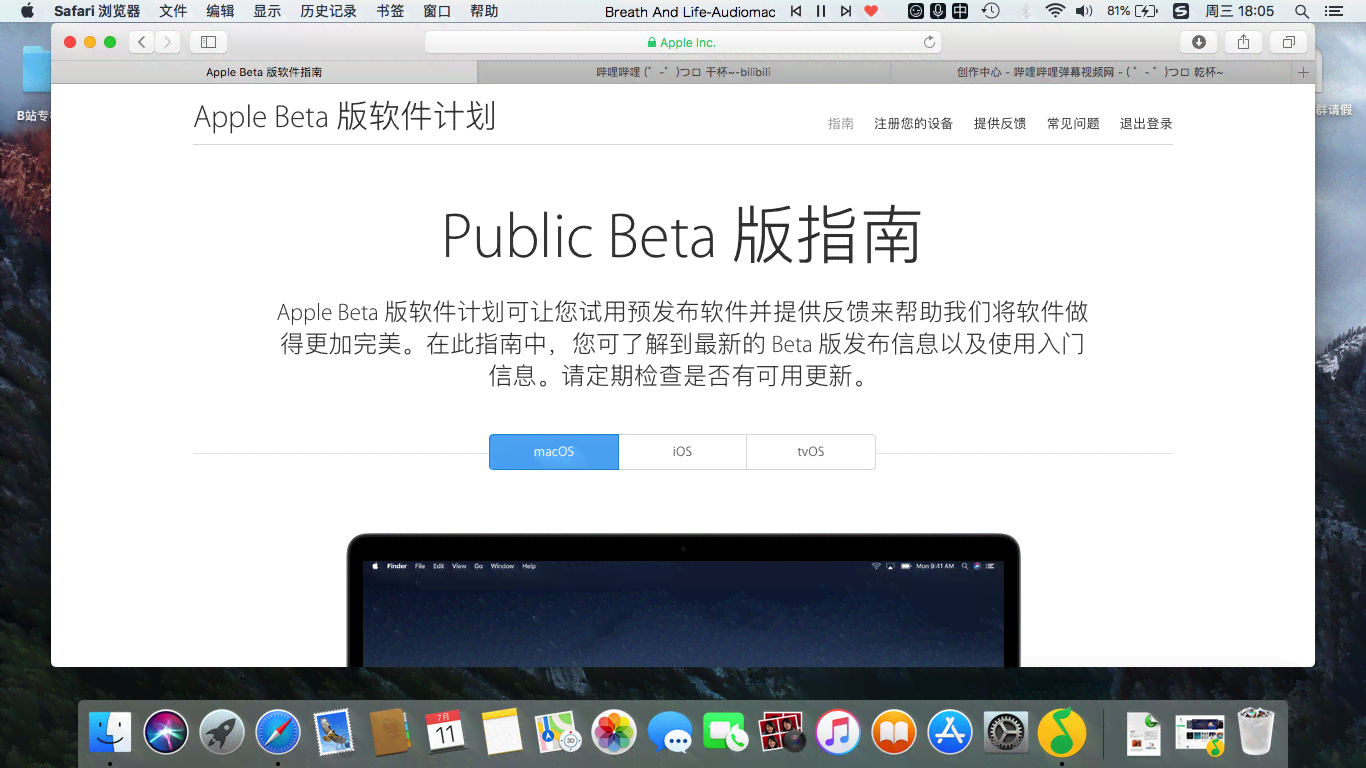Switch to the 创作中心 tab

(x=1090, y=72)
